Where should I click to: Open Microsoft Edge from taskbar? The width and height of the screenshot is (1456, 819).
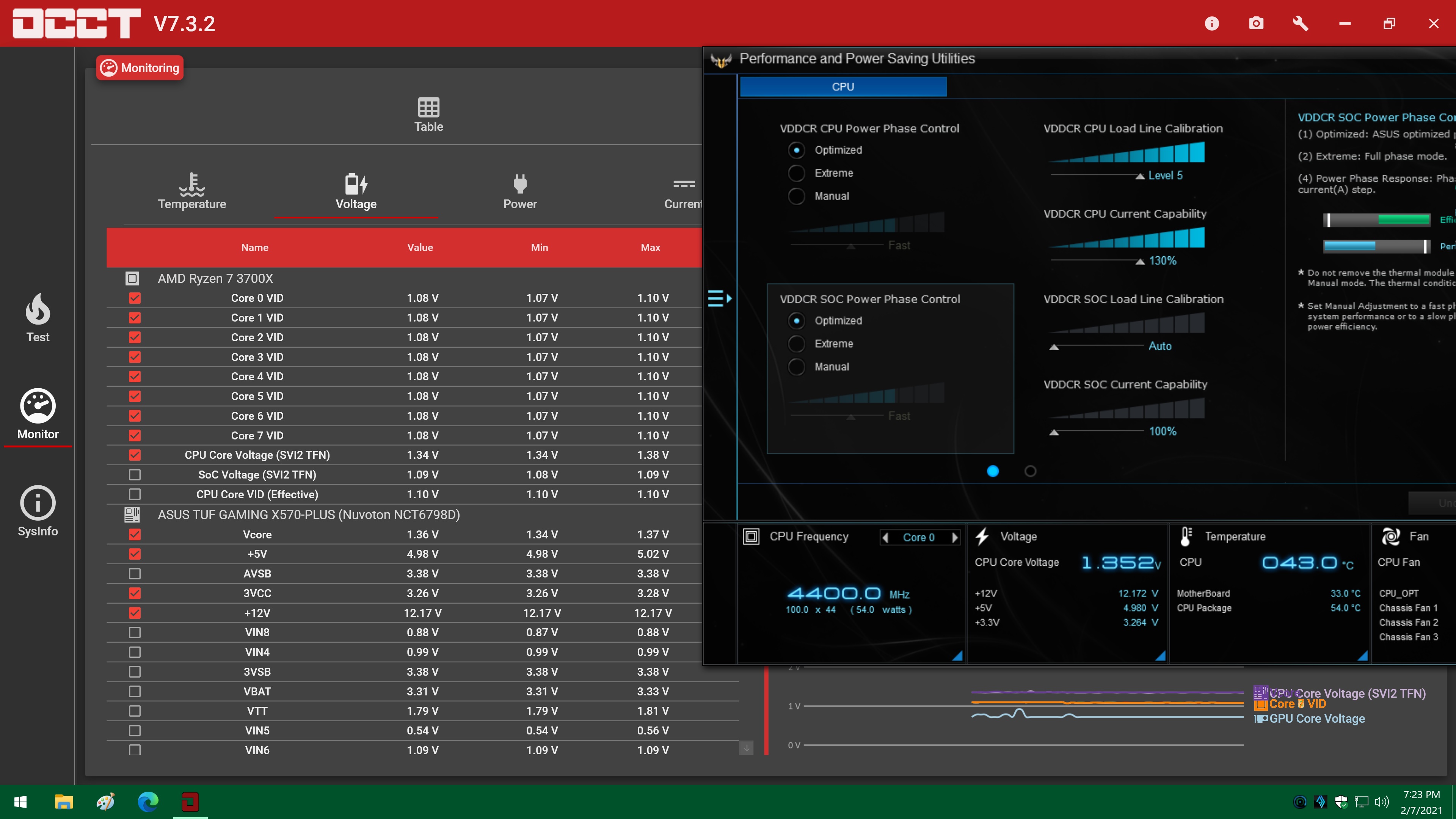148,802
